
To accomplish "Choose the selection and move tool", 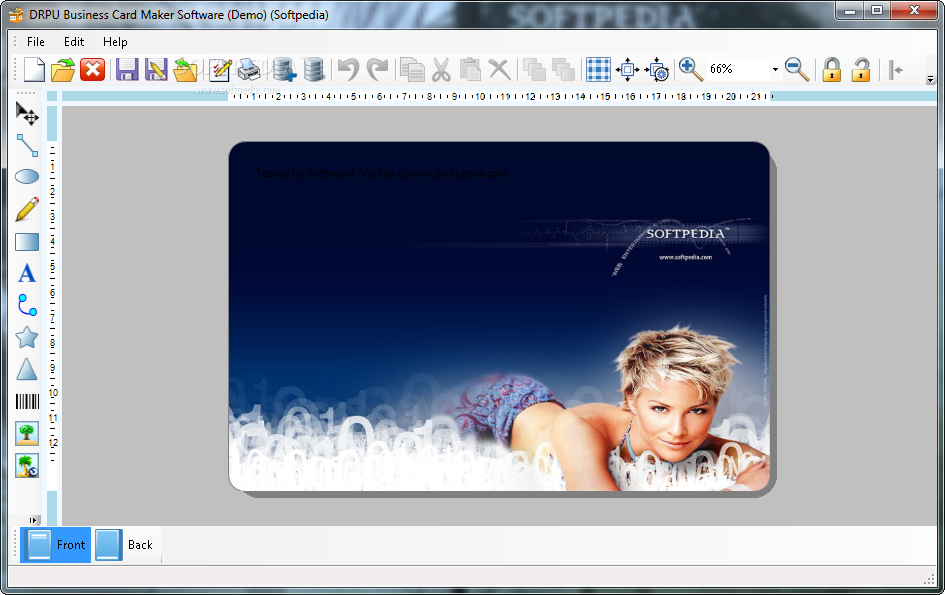I will 27,113.
